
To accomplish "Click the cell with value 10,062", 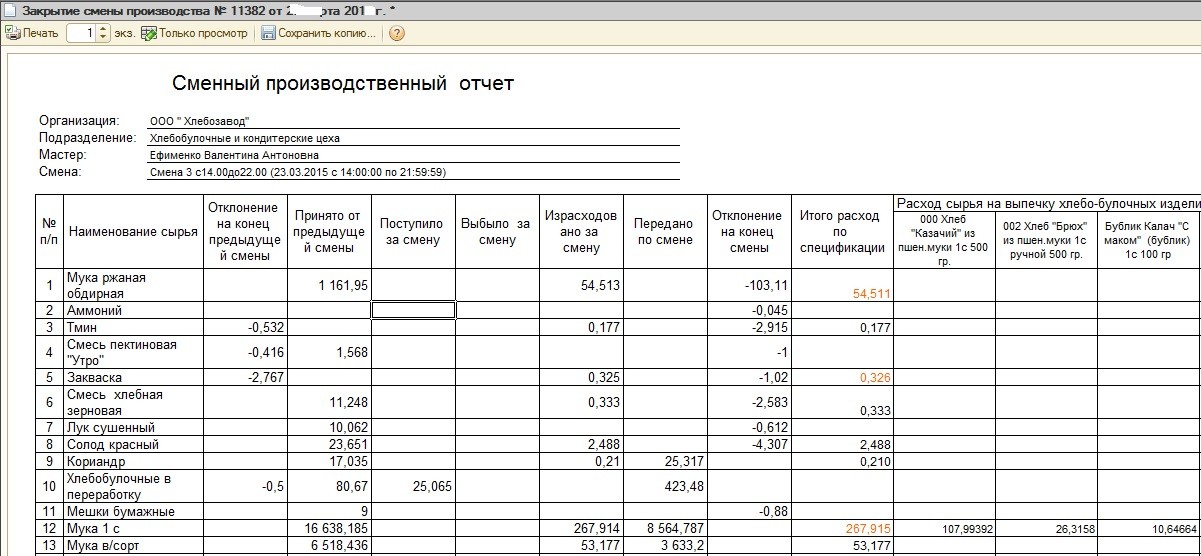I will (x=328, y=427).
